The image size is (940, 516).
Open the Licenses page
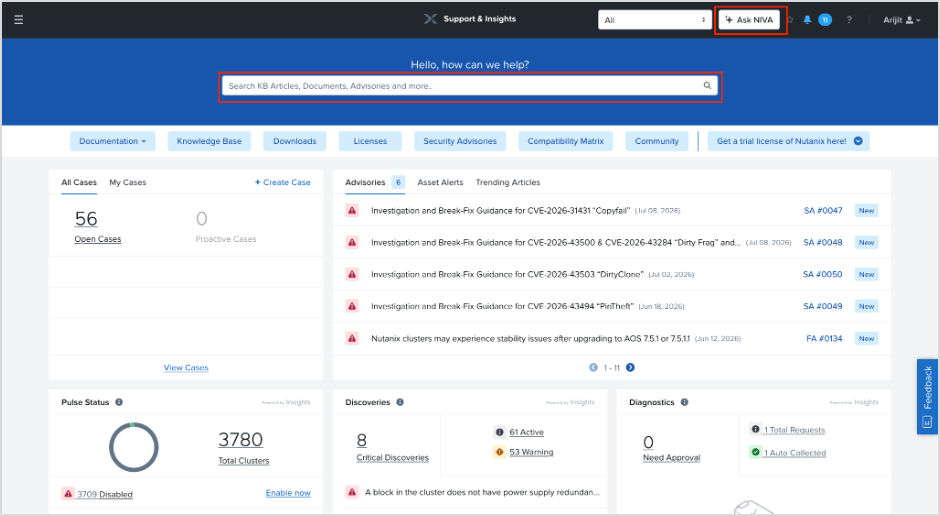370,141
